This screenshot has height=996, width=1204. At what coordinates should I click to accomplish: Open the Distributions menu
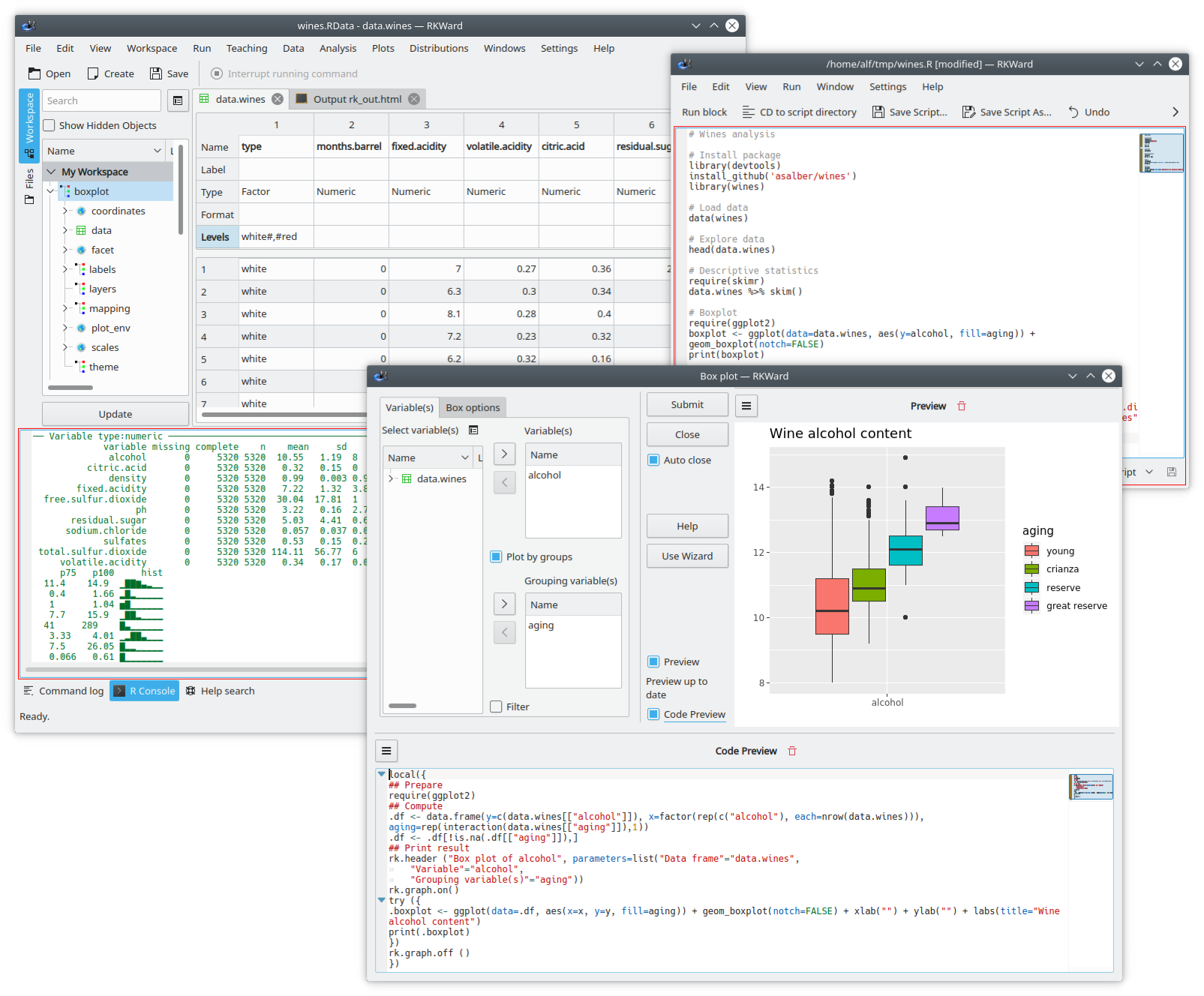tap(438, 48)
